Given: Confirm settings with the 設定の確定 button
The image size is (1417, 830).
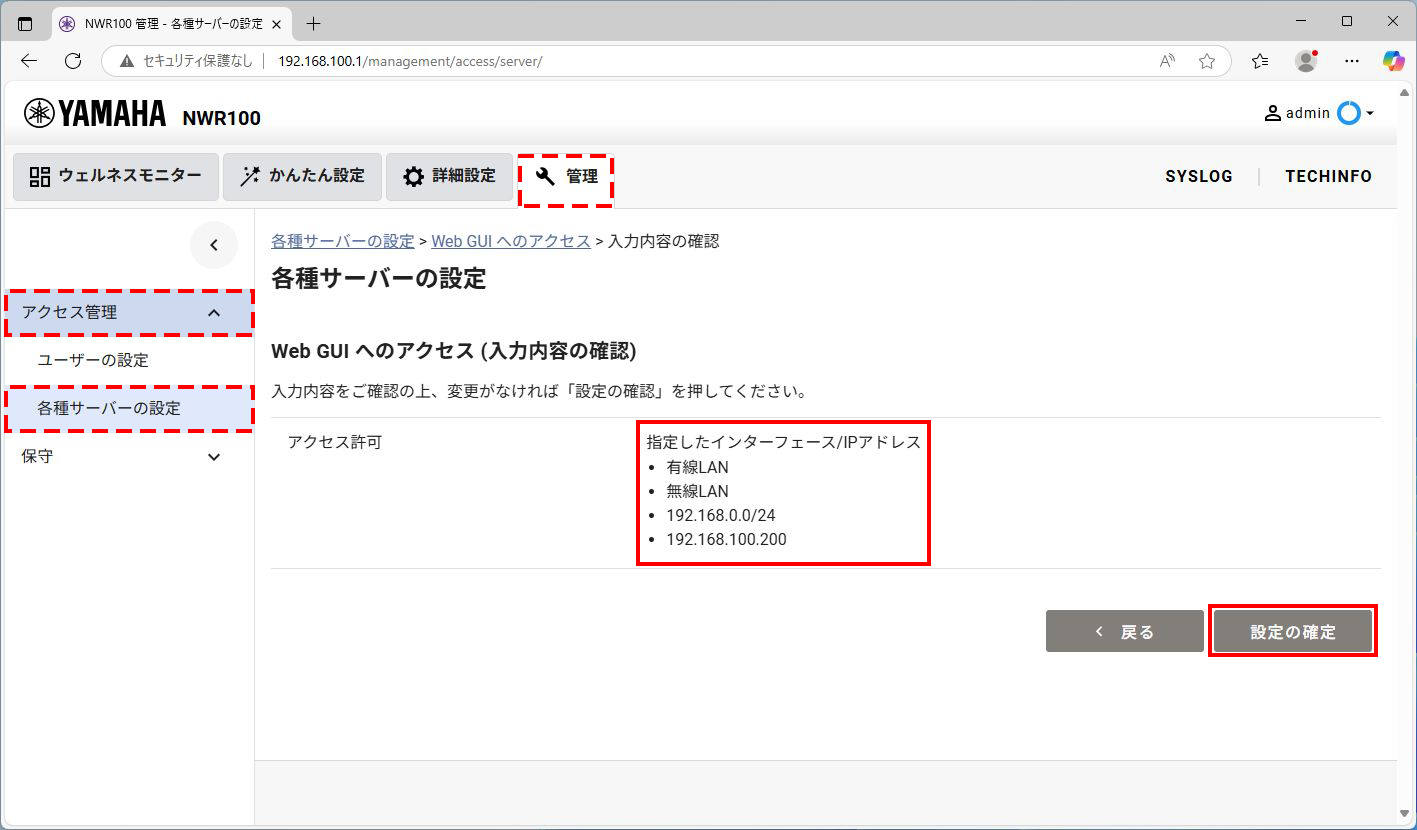Looking at the screenshot, I should tap(1292, 631).
